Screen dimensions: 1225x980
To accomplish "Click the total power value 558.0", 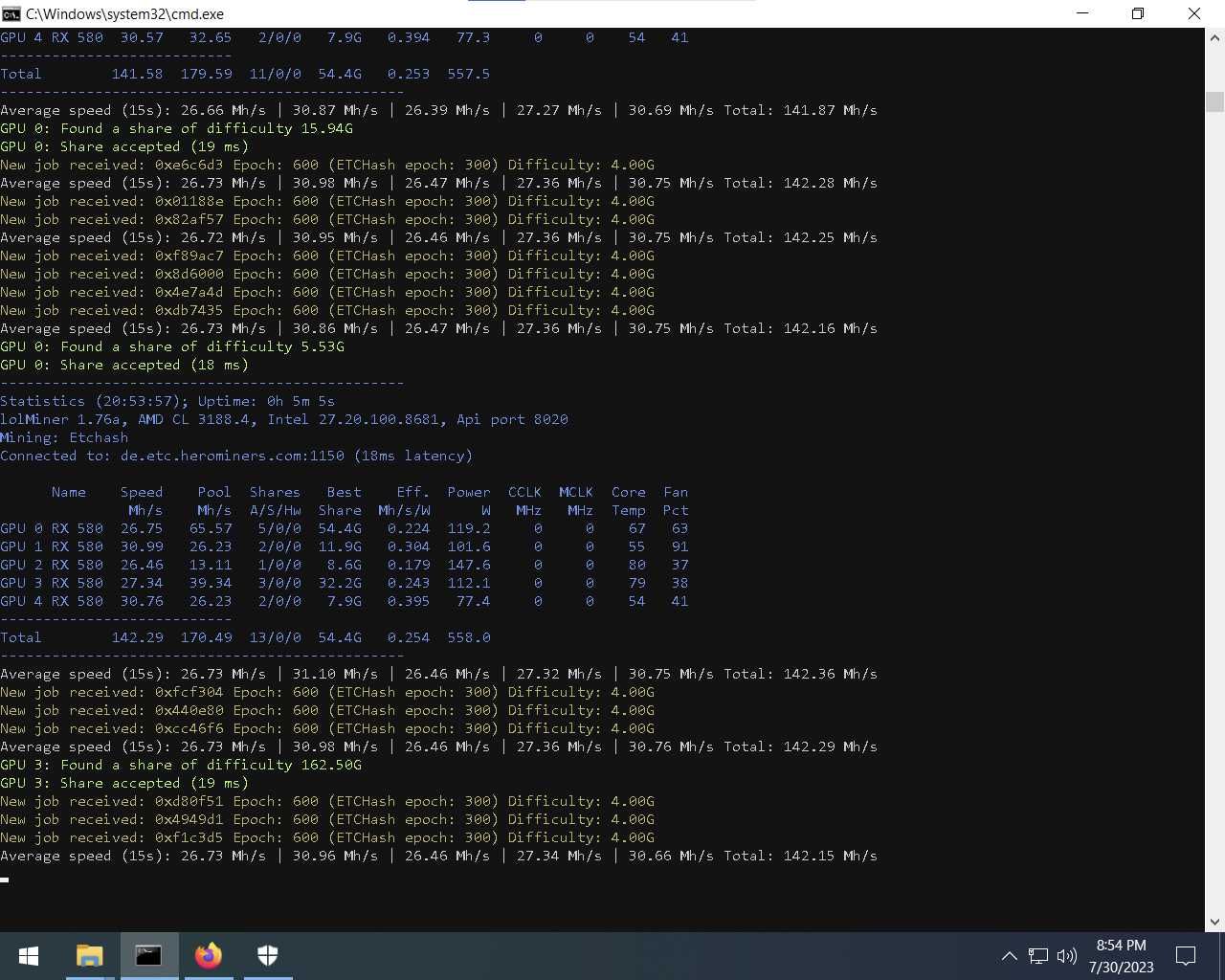I will (469, 637).
